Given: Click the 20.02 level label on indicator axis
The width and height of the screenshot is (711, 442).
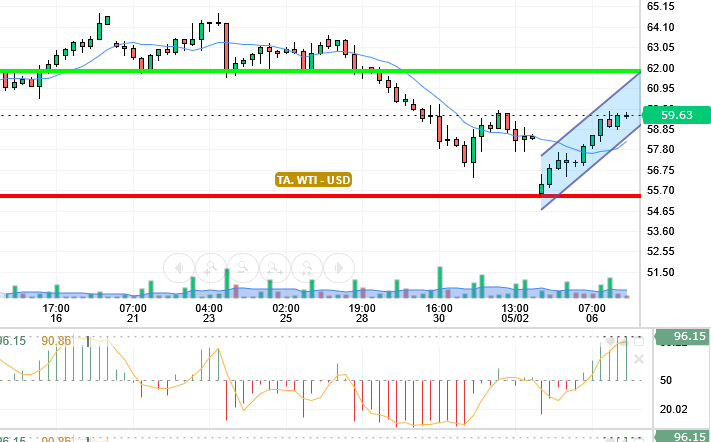Looking at the screenshot, I should tap(673, 409).
